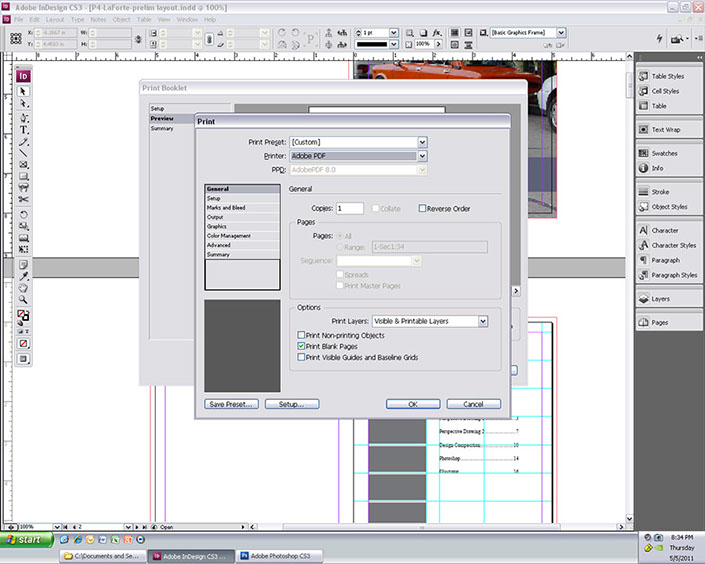Select the Scissors tool

(x=23, y=199)
